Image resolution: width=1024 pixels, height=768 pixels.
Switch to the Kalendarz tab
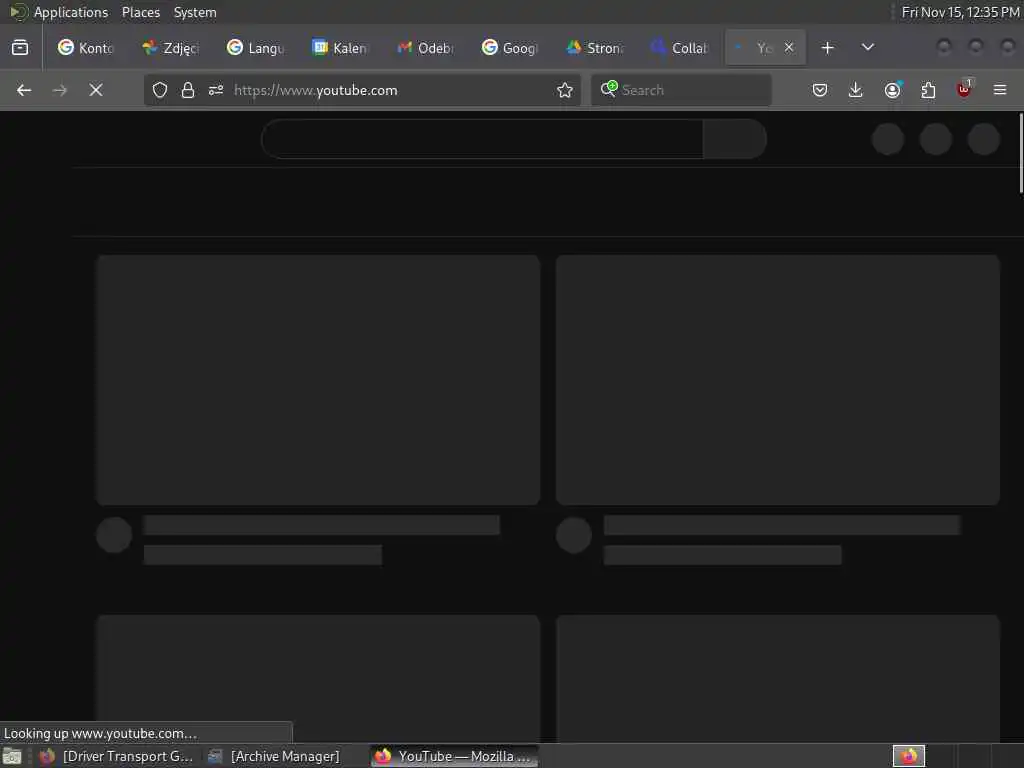(x=341, y=48)
